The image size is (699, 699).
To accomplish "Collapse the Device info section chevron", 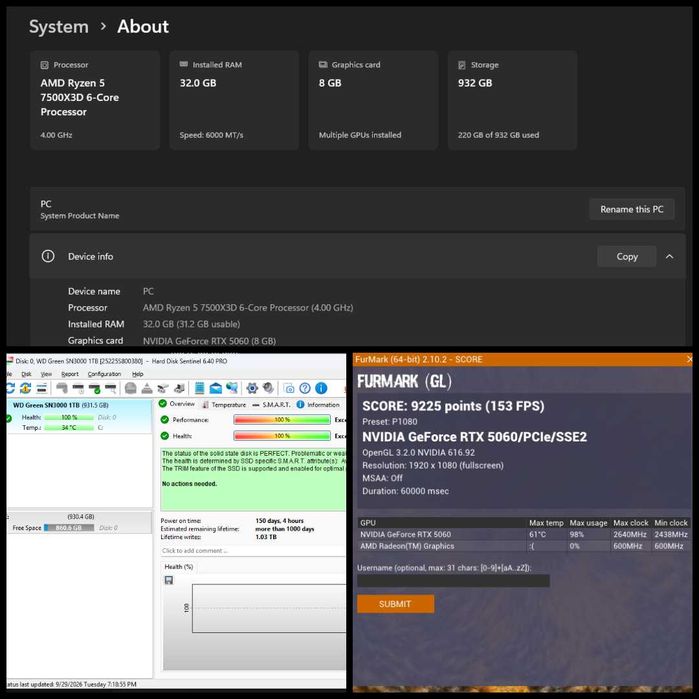I will [x=670, y=256].
